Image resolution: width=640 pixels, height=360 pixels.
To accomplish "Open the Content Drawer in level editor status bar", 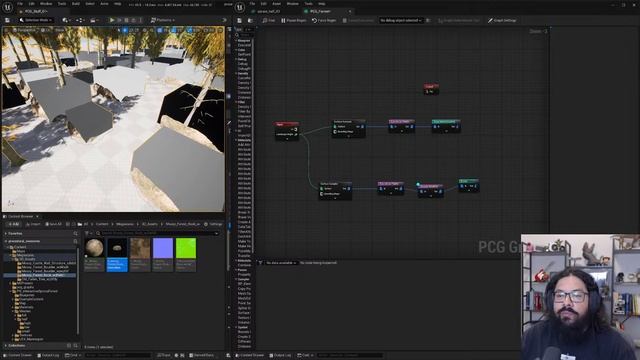I will (18, 356).
